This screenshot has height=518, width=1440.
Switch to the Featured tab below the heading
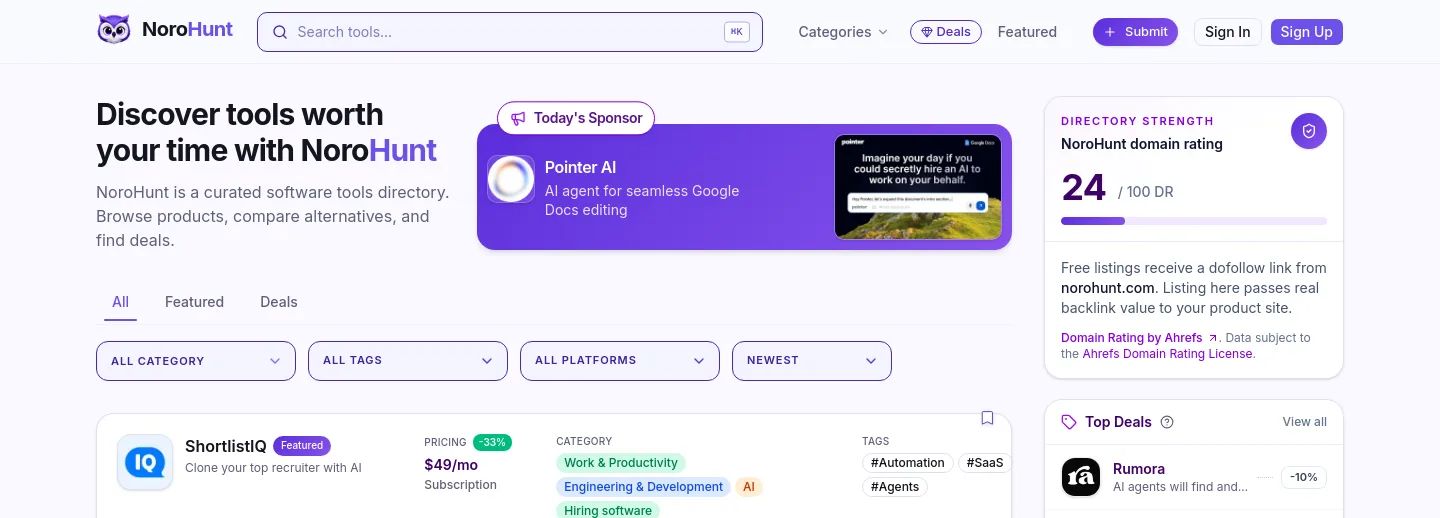click(194, 302)
